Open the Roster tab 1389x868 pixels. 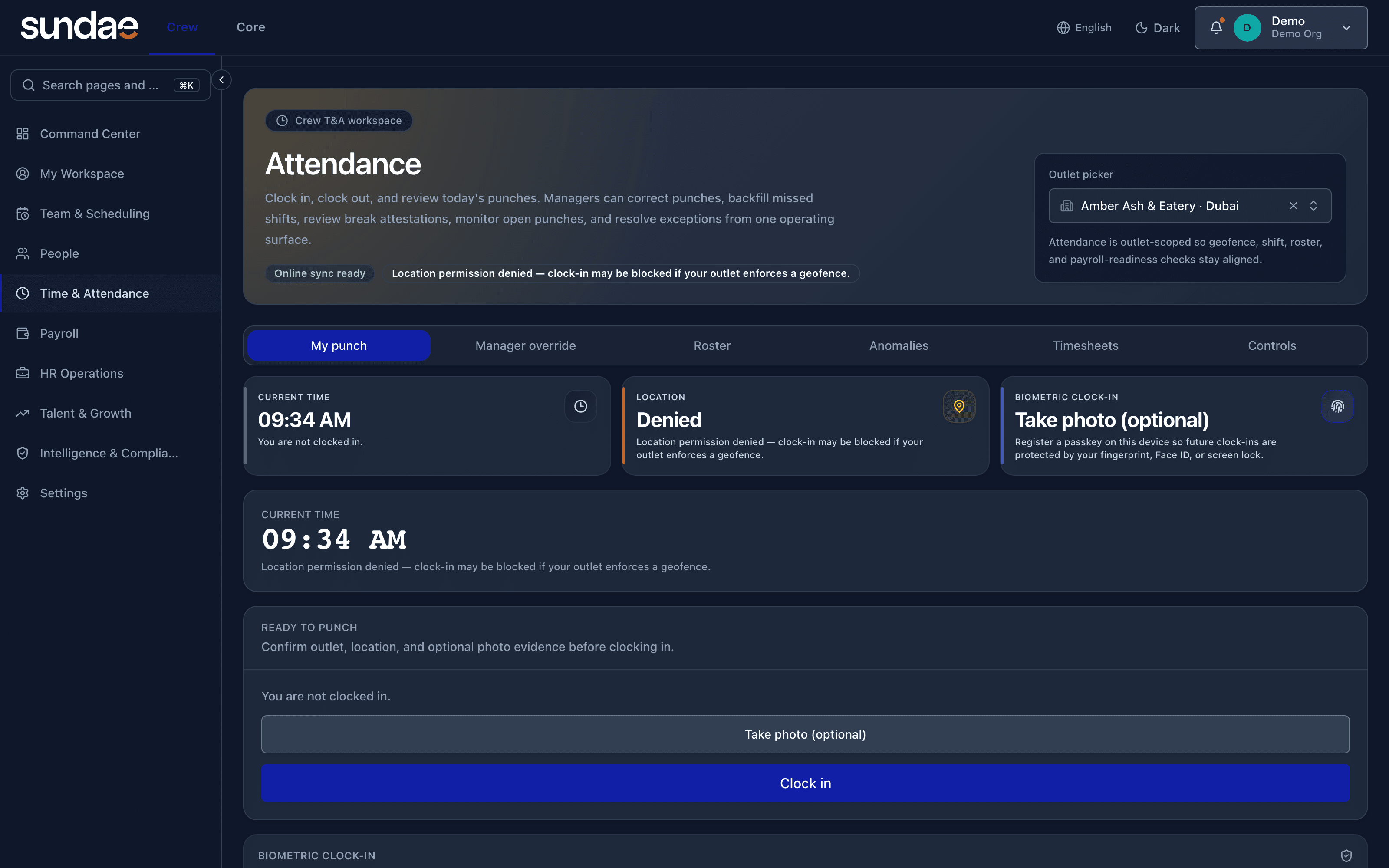pyautogui.click(x=712, y=345)
